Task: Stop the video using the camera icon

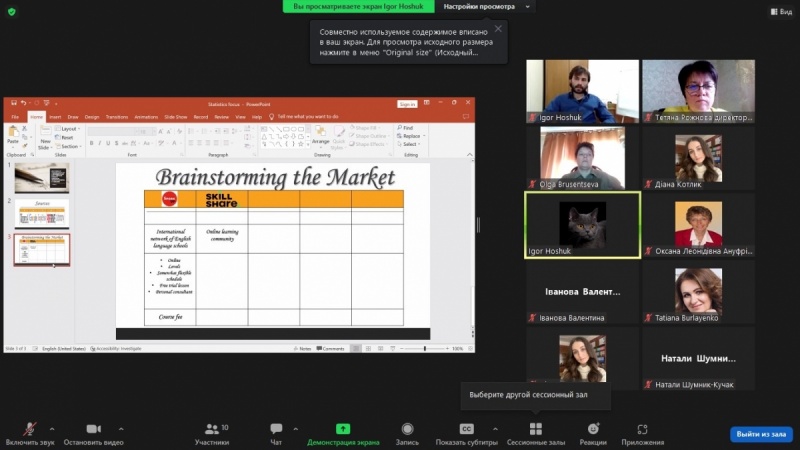Action: coord(93,429)
